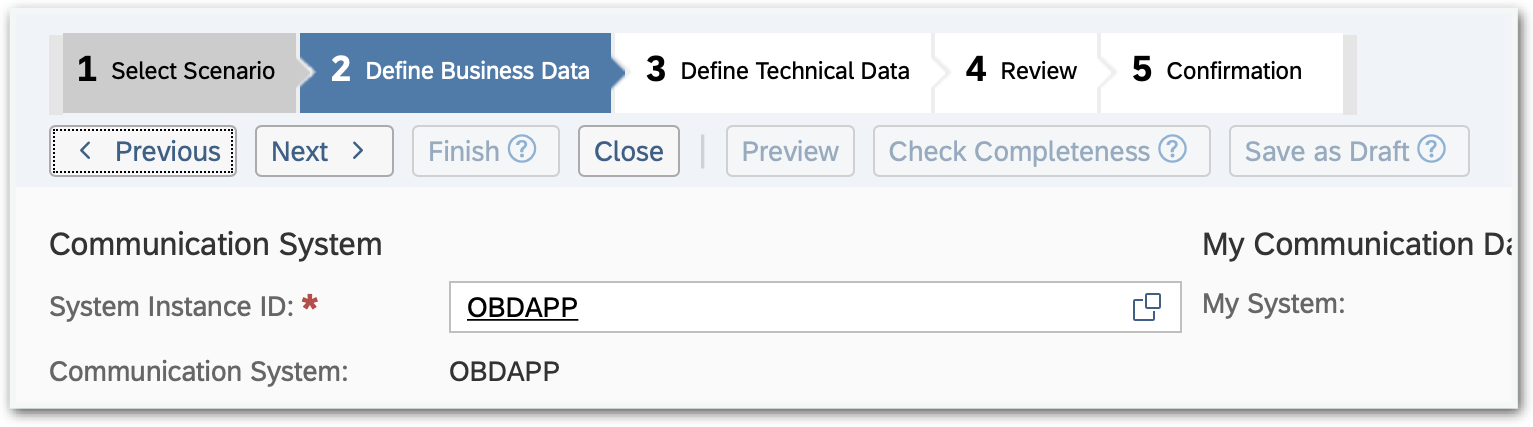Click help icon beside Save as Draft
1533x427 pixels.
pyautogui.click(x=1432, y=150)
